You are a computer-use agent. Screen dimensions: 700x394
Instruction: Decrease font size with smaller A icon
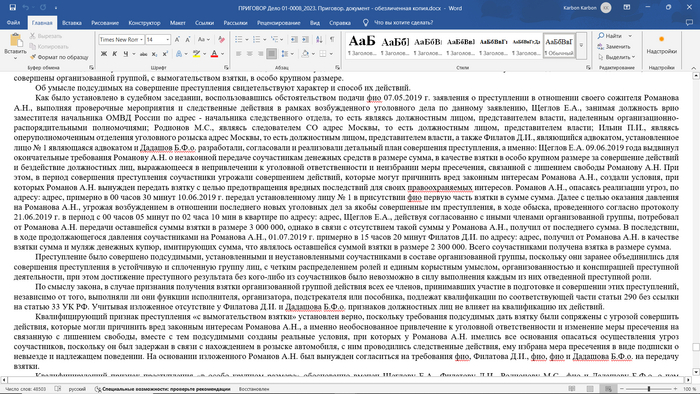[x=188, y=39]
